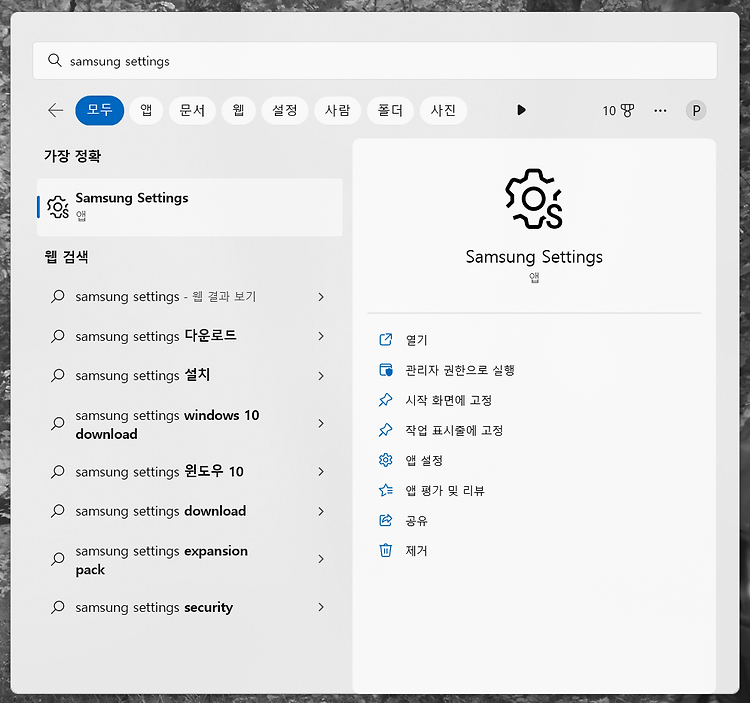This screenshot has width=750, height=703.
Task: Expand the chevron for 'samsung settings 설치'
Action: [x=321, y=376]
